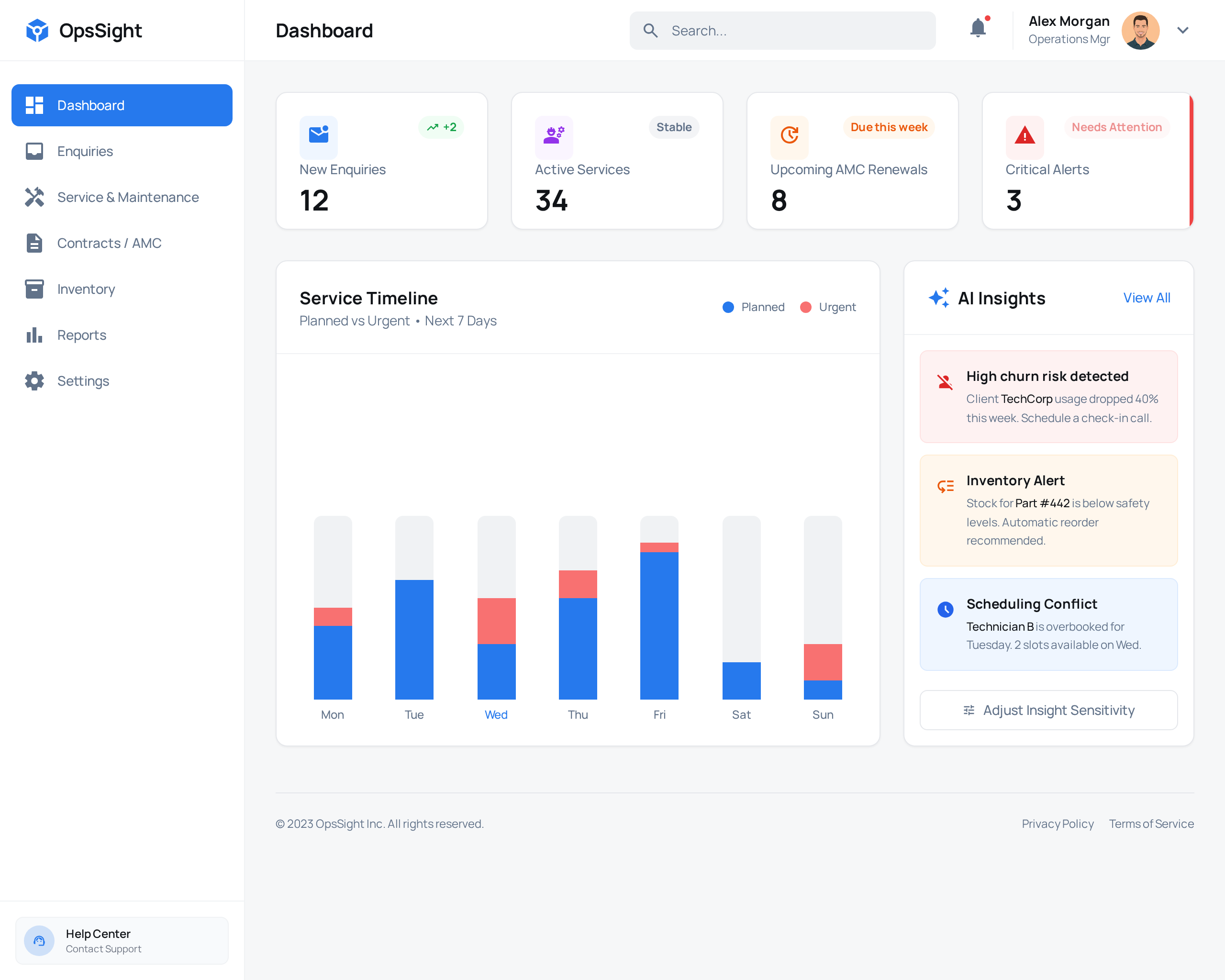1225x980 pixels.
Task: Open Settings from the sidebar
Action: [x=122, y=381]
